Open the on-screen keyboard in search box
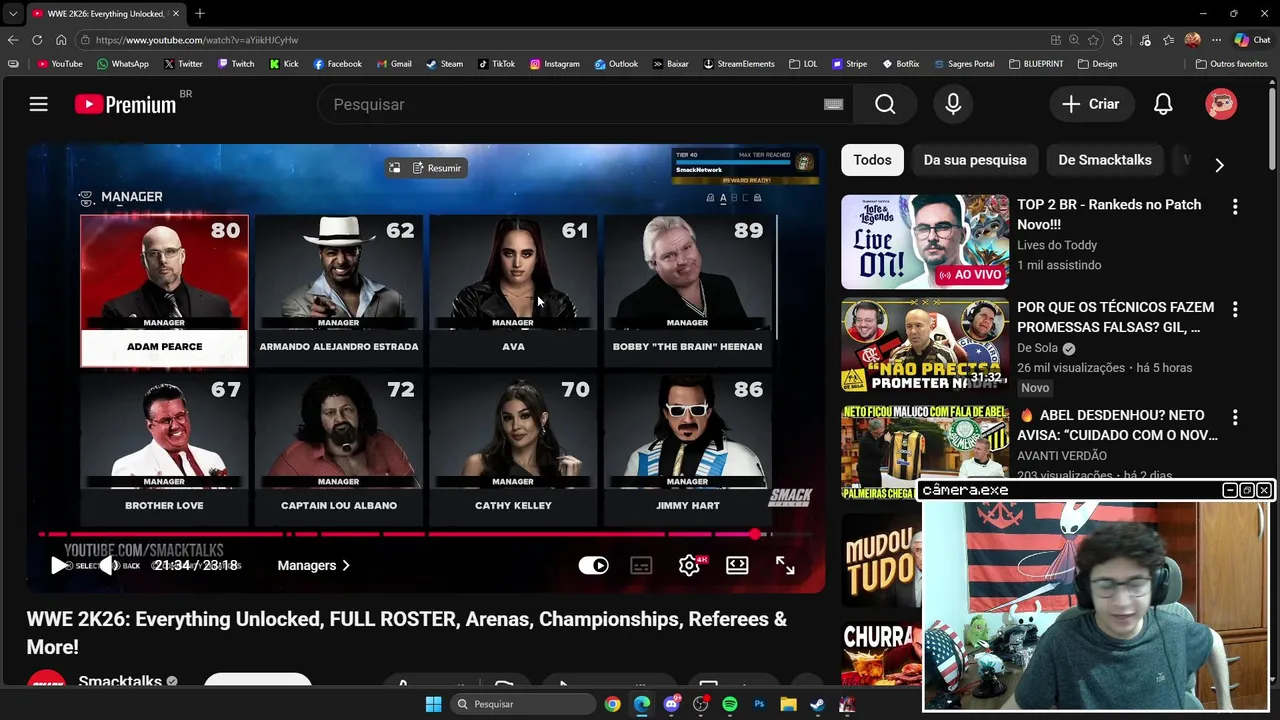The height and width of the screenshot is (720, 1280). click(x=833, y=104)
